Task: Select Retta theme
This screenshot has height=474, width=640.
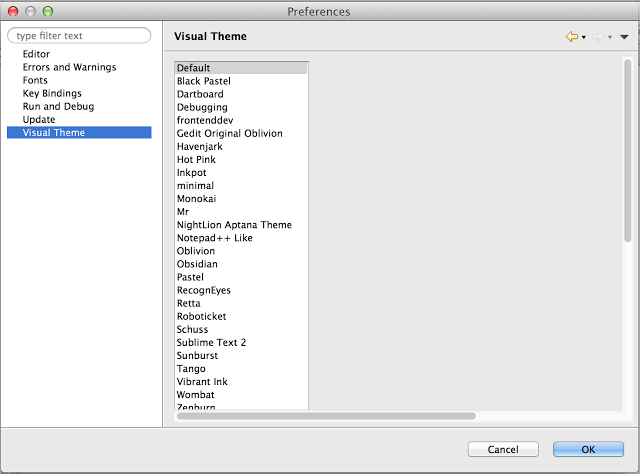Action: 189,303
